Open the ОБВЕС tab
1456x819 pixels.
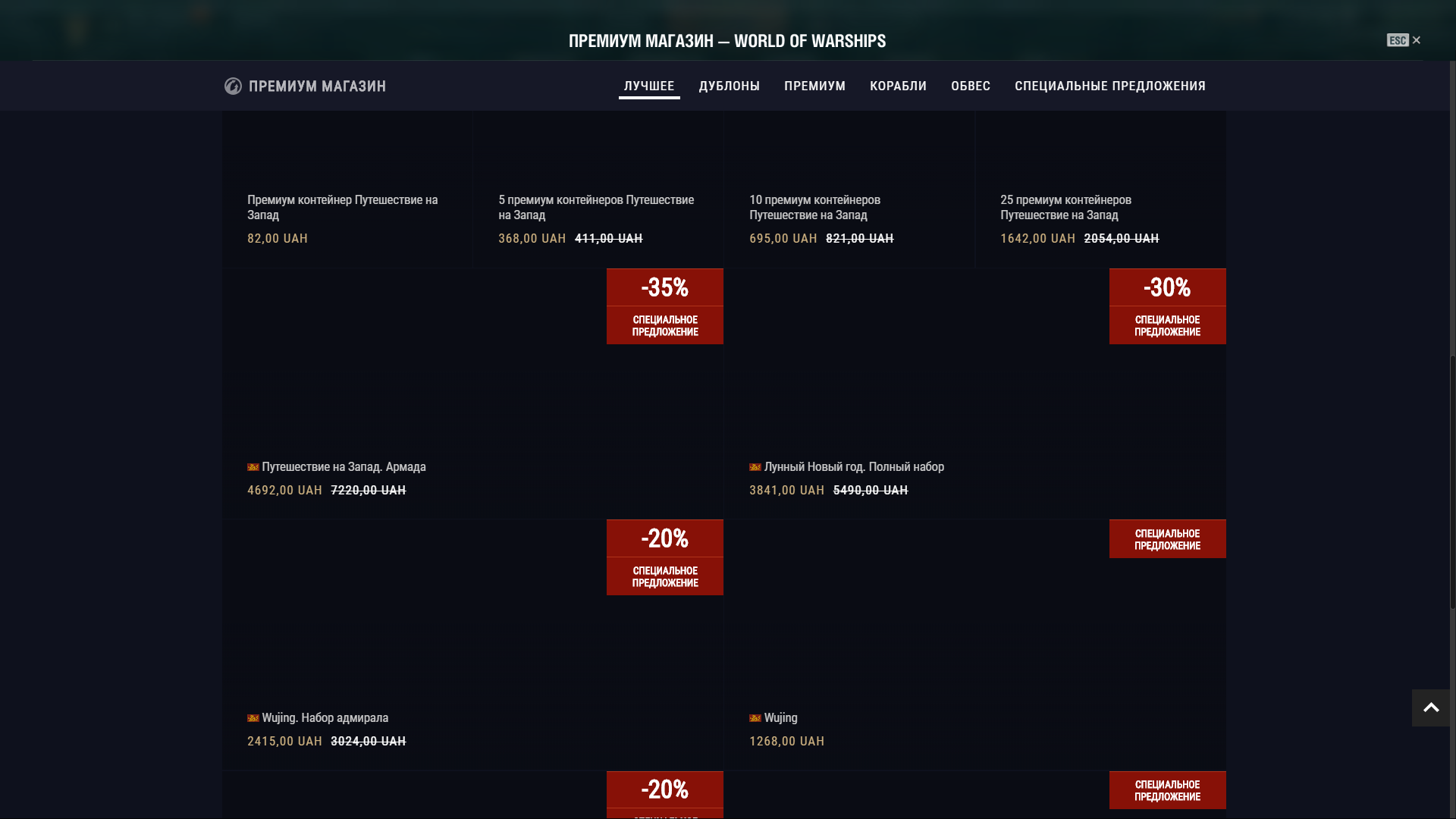[x=971, y=86]
